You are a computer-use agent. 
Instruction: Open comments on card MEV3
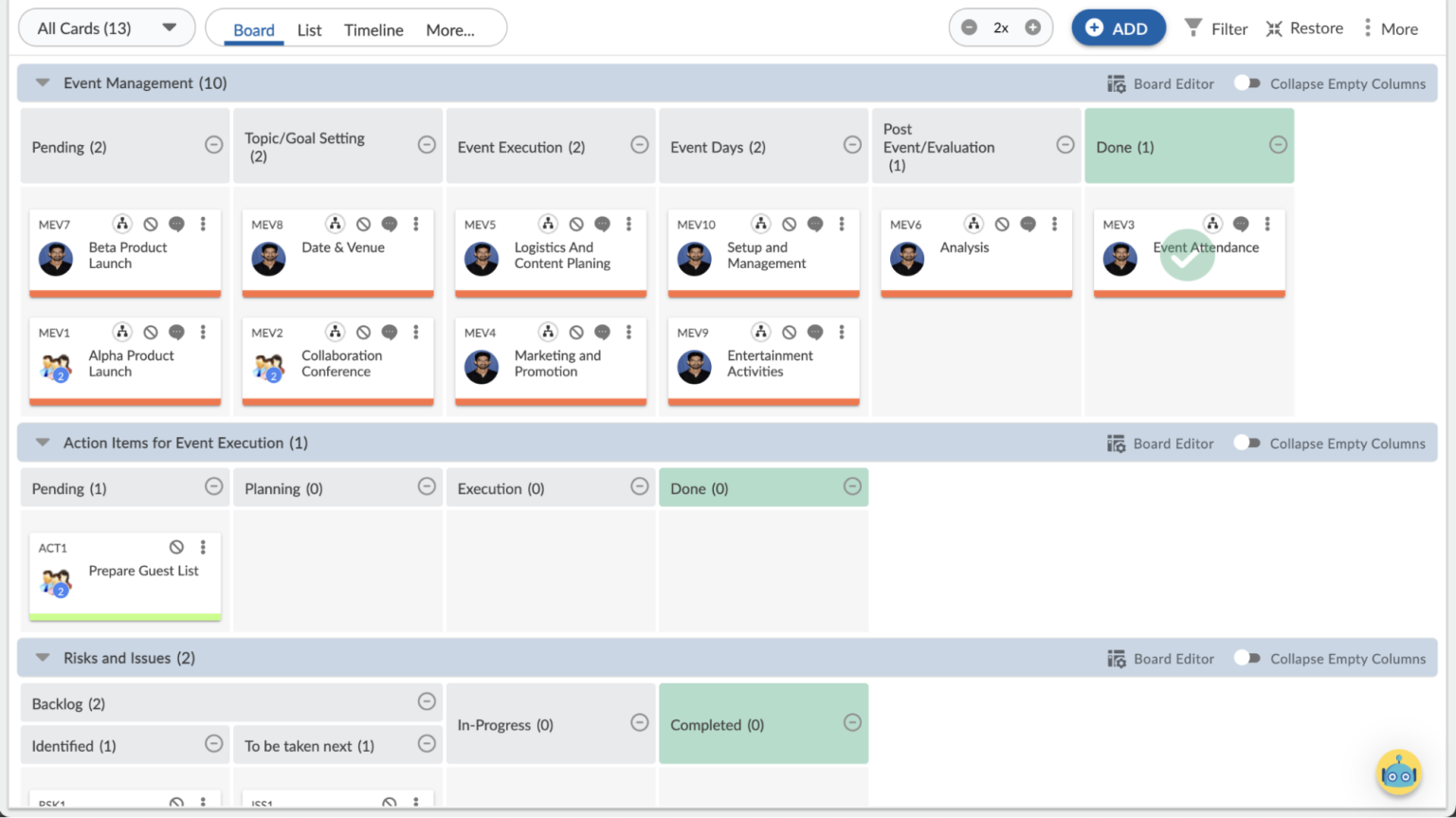click(x=1241, y=224)
